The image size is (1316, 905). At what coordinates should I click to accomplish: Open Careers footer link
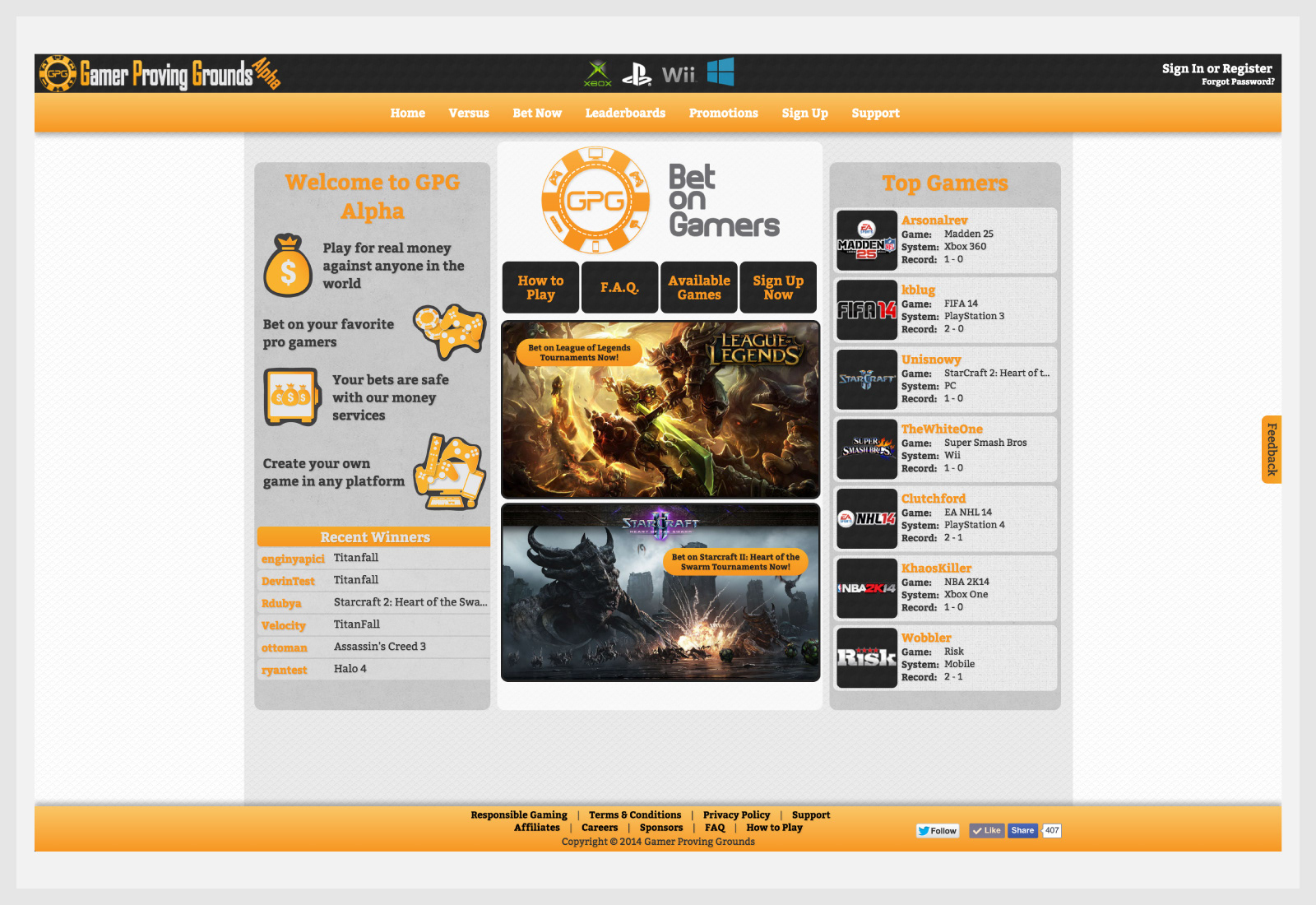(x=600, y=828)
